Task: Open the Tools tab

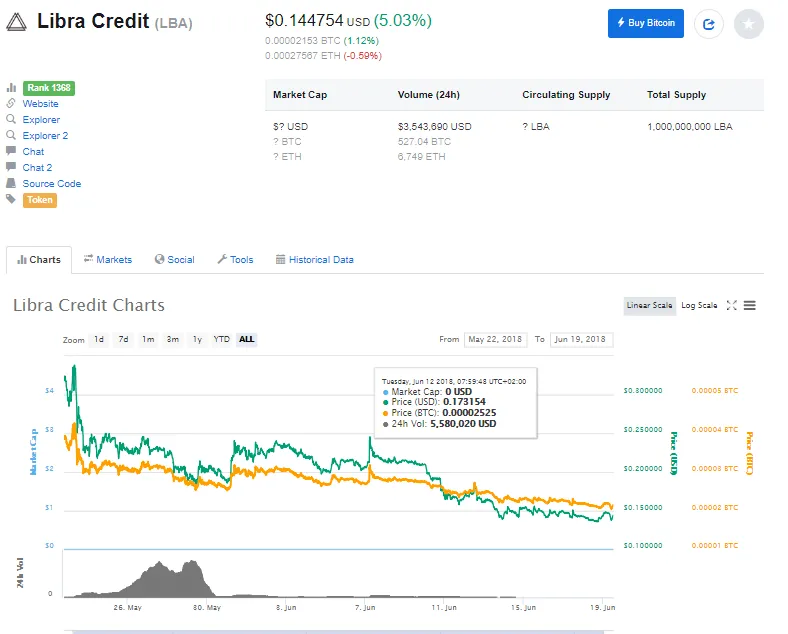Action: tap(235, 260)
